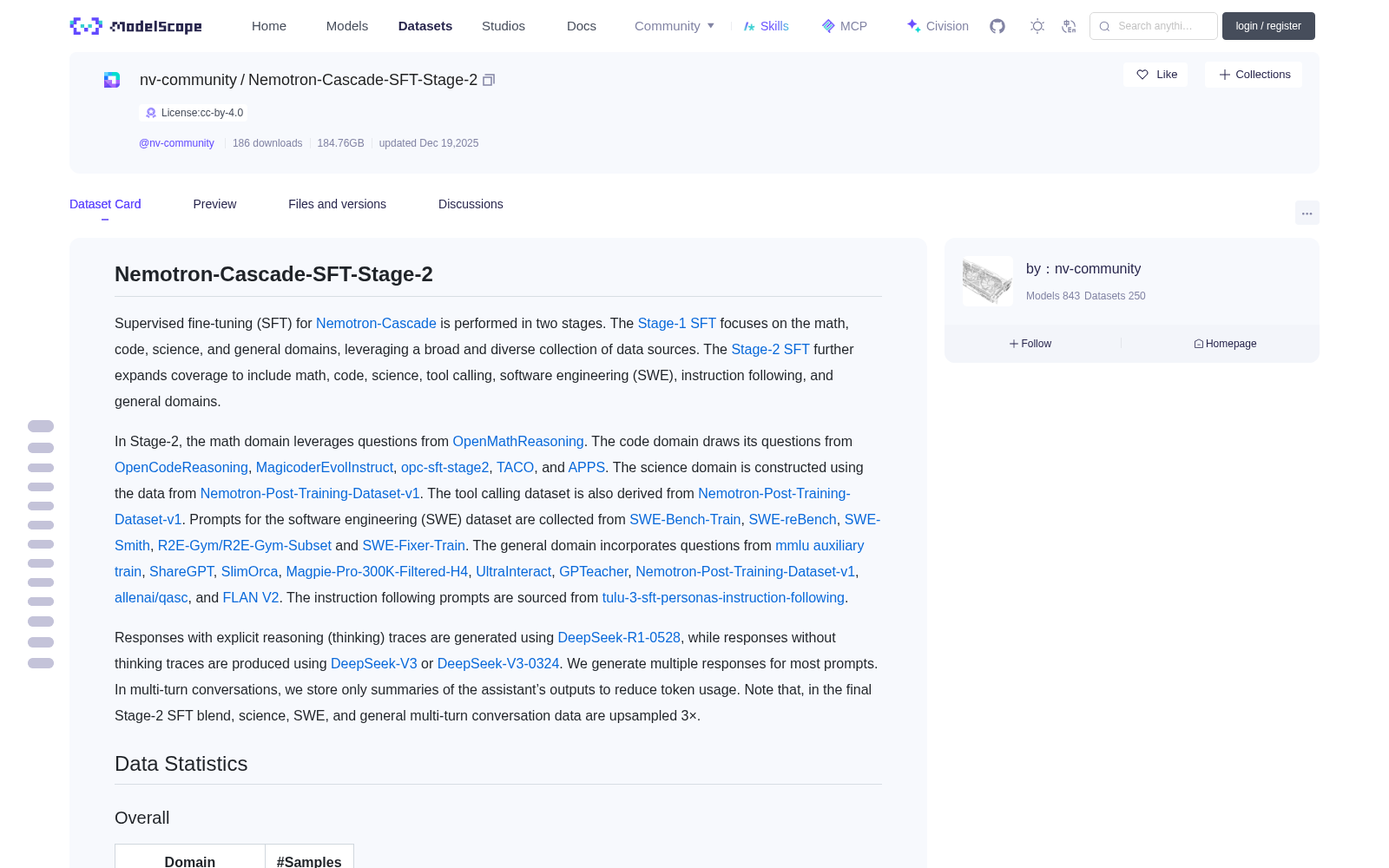Click the 186 downloads text
The width and height of the screenshot is (1389, 868).
(x=267, y=143)
